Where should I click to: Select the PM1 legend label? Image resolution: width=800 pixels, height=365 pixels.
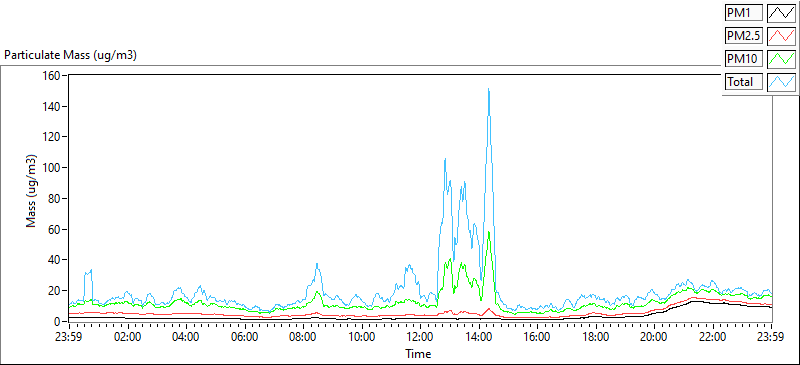[x=744, y=13]
